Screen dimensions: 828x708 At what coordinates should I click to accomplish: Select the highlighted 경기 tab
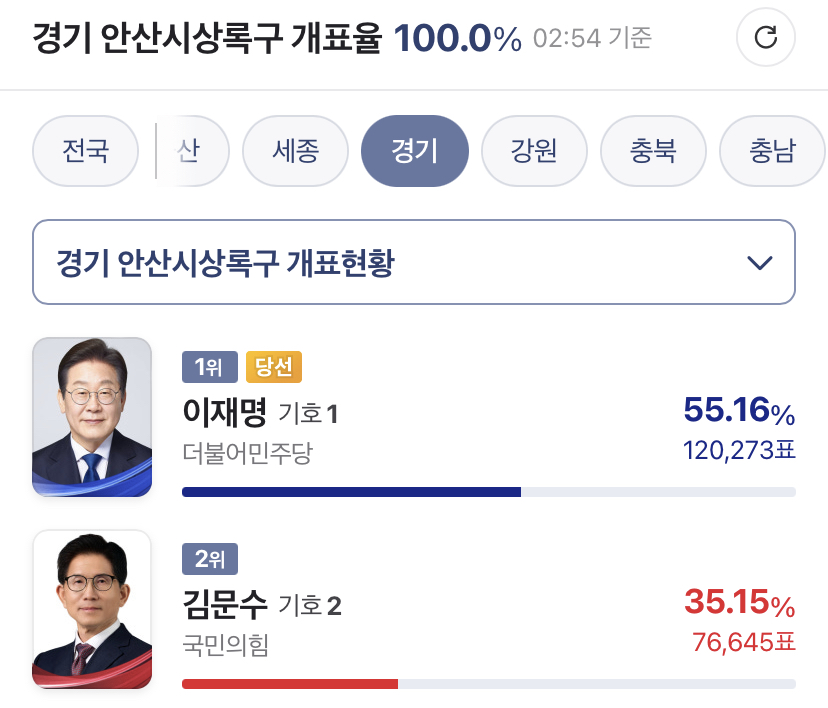(x=414, y=152)
